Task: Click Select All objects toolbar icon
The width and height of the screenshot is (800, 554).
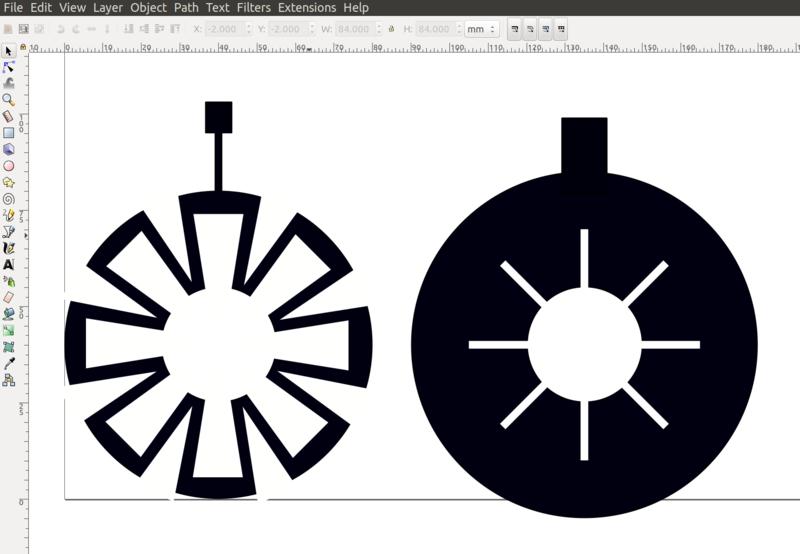Action: point(8,29)
